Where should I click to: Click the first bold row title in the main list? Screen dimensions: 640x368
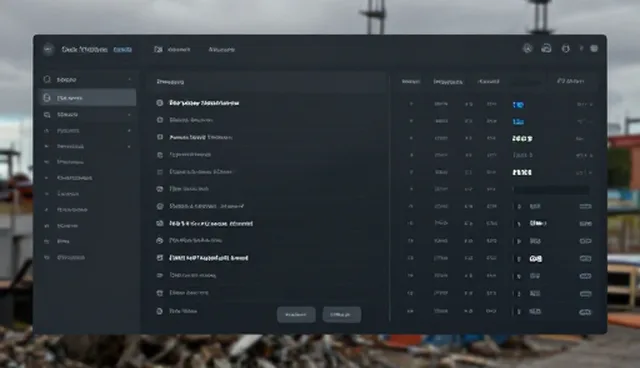(x=204, y=103)
